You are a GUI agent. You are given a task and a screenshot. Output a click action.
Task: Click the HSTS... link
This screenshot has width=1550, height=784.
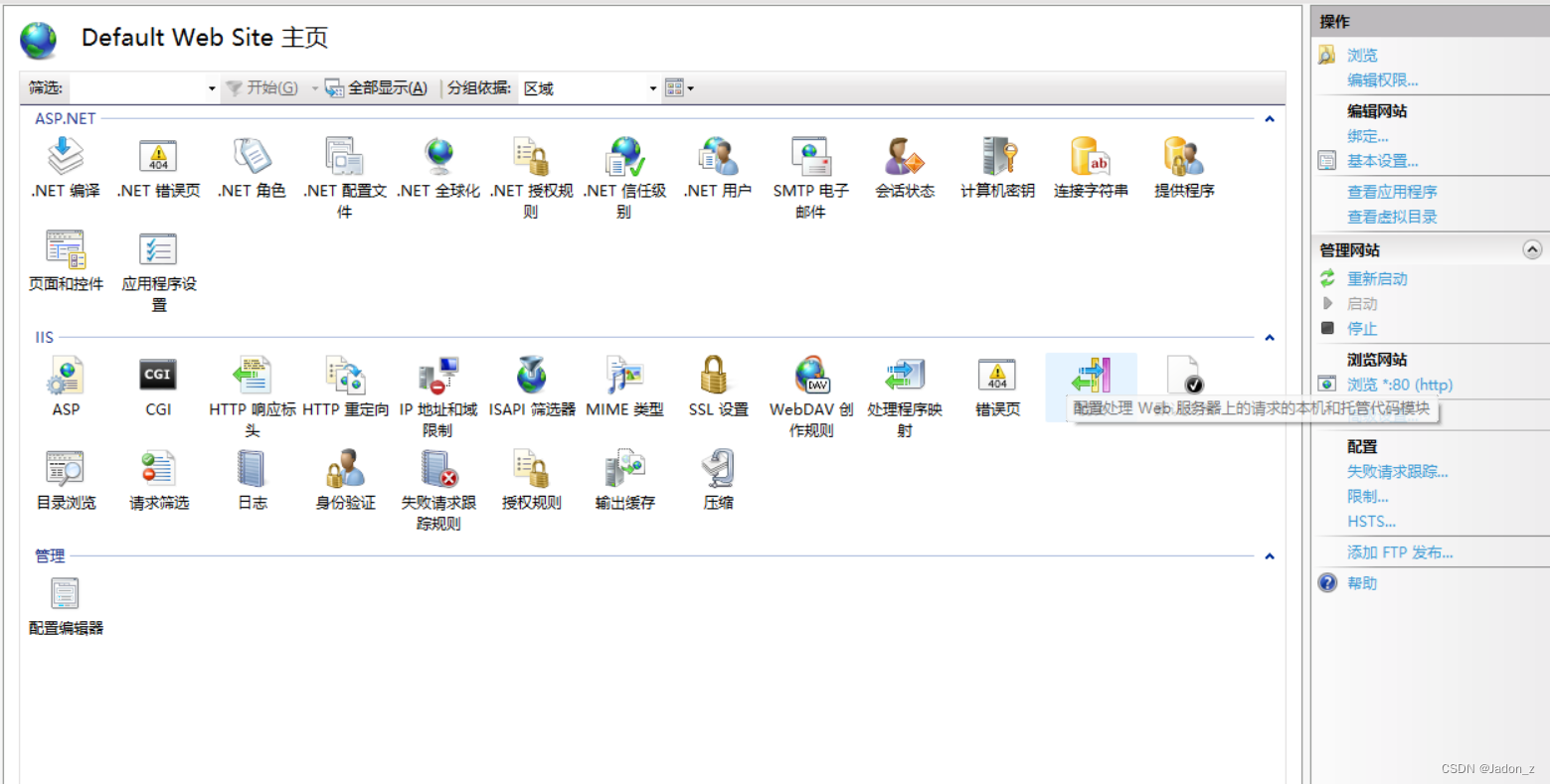tap(1371, 522)
